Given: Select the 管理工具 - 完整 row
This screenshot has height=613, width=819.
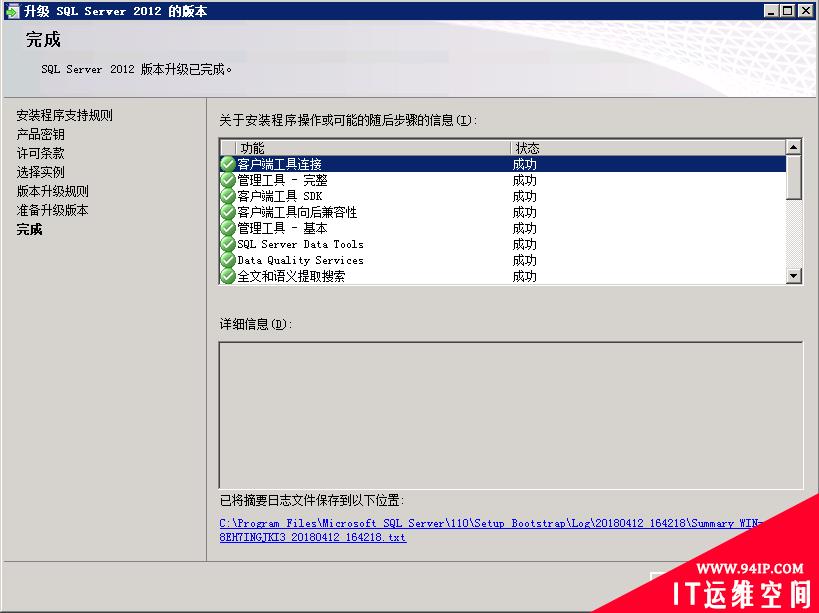Looking at the screenshot, I should 502,180.
